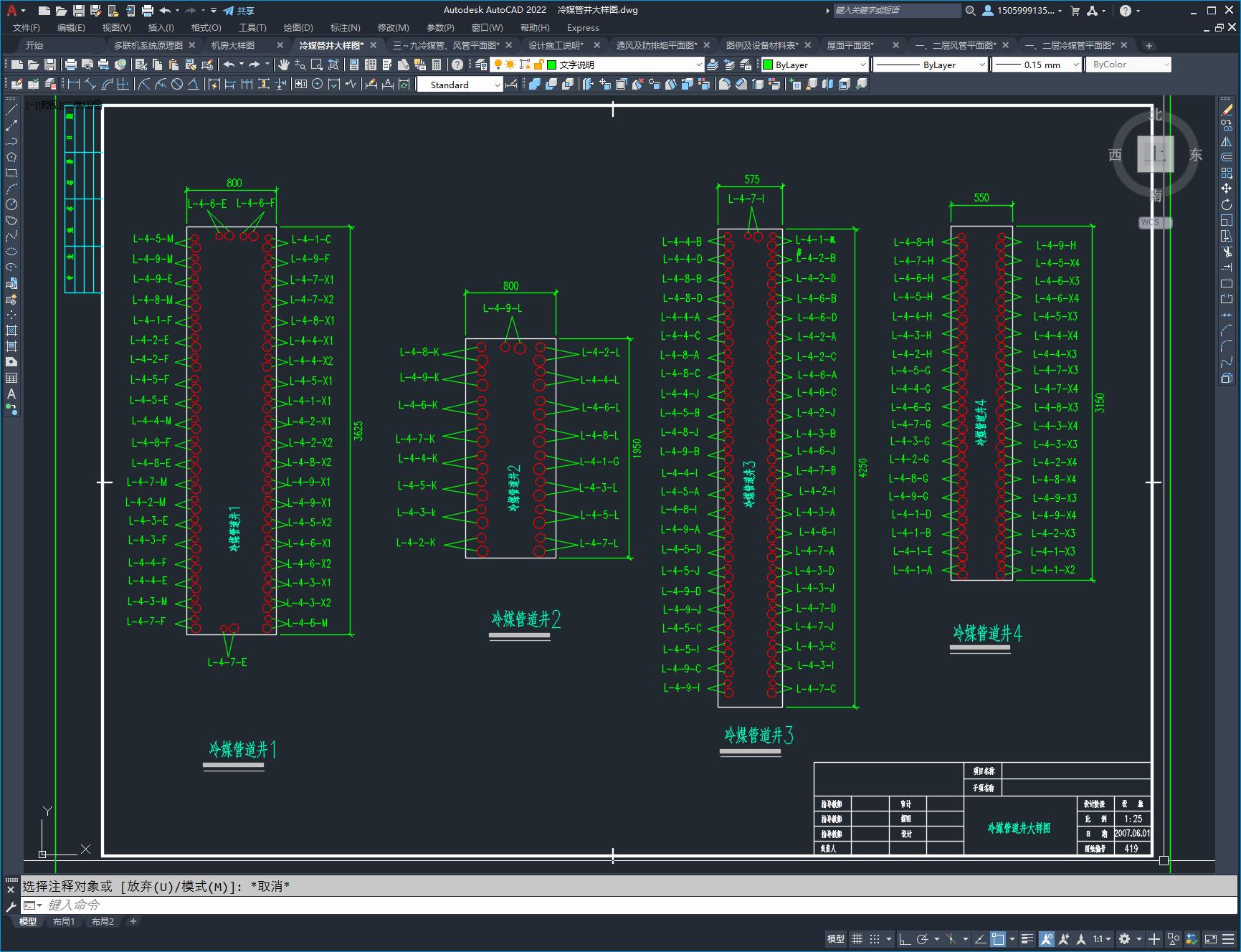The width and height of the screenshot is (1241, 952).
Task: Click the user account 1505999135
Action: tap(1022, 11)
